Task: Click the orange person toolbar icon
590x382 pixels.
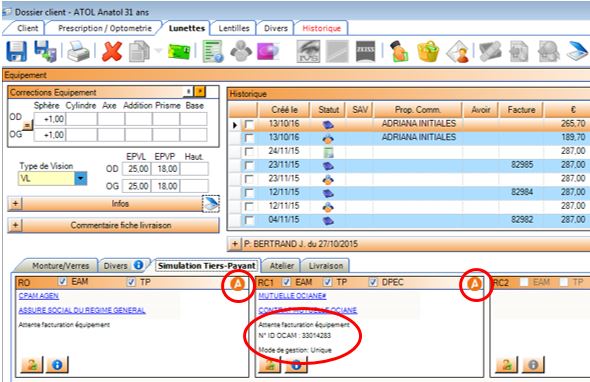Action: click(399, 51)
